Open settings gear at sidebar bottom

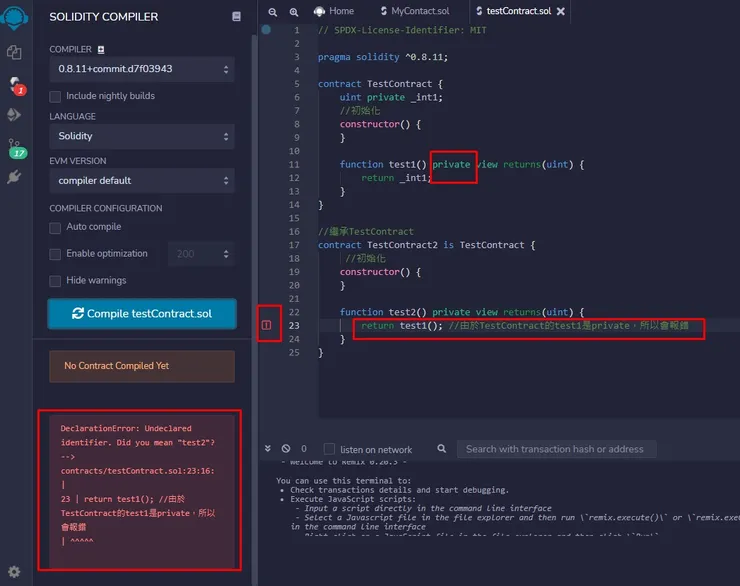(14, 572)
